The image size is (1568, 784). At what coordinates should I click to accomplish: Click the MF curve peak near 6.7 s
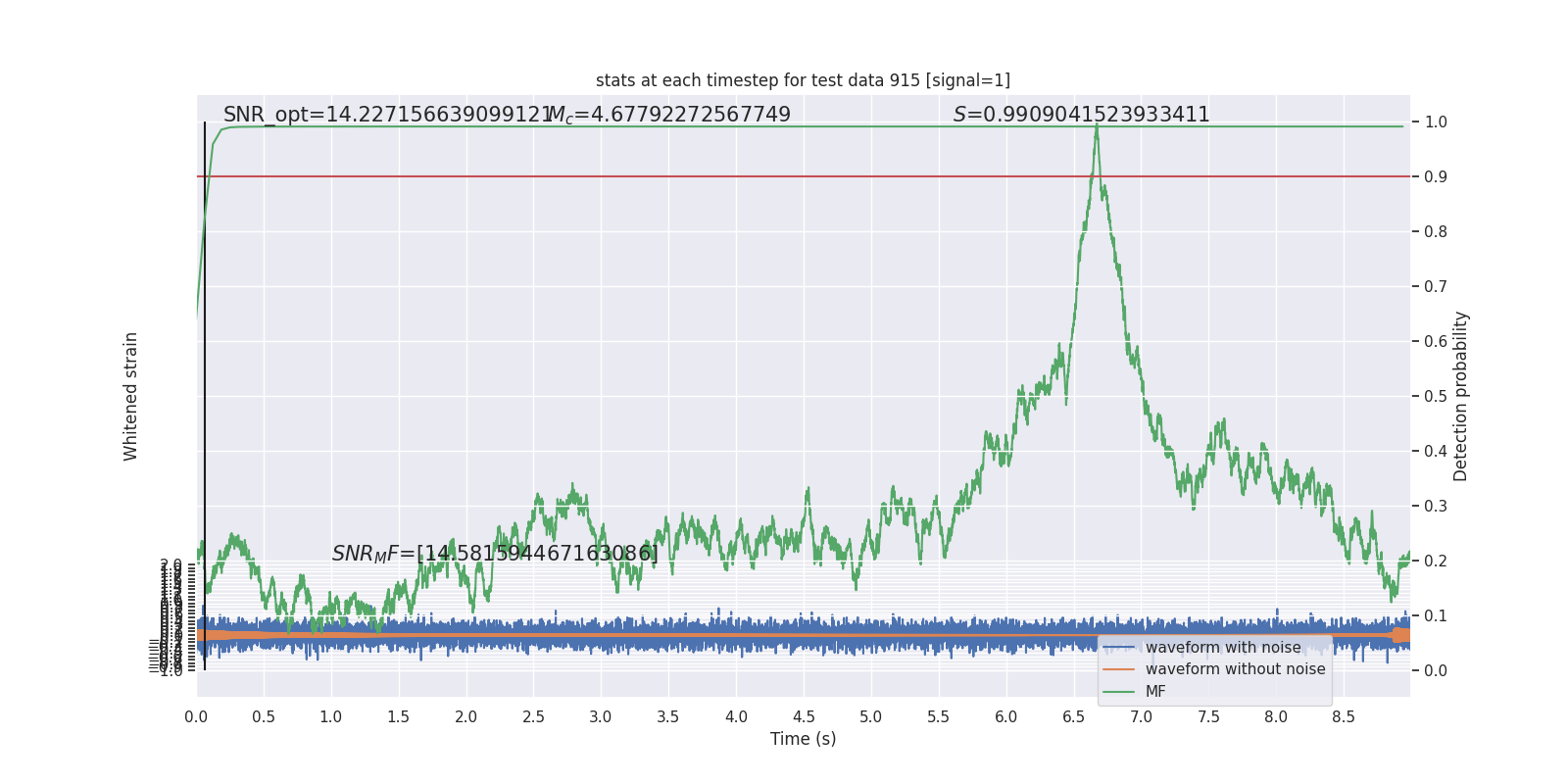pyautogui.click(x=1097, y=125)
